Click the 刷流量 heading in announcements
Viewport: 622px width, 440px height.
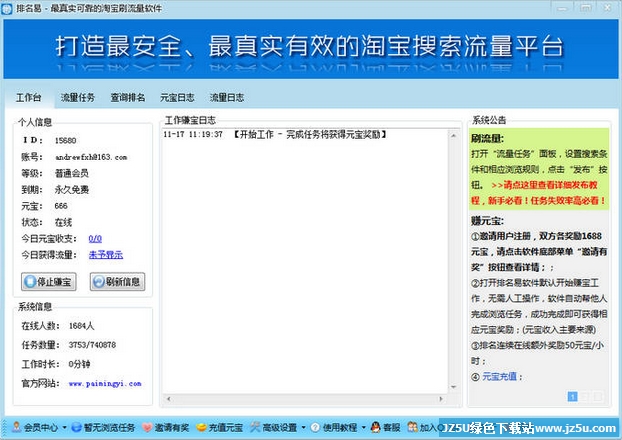coord(487,139)
